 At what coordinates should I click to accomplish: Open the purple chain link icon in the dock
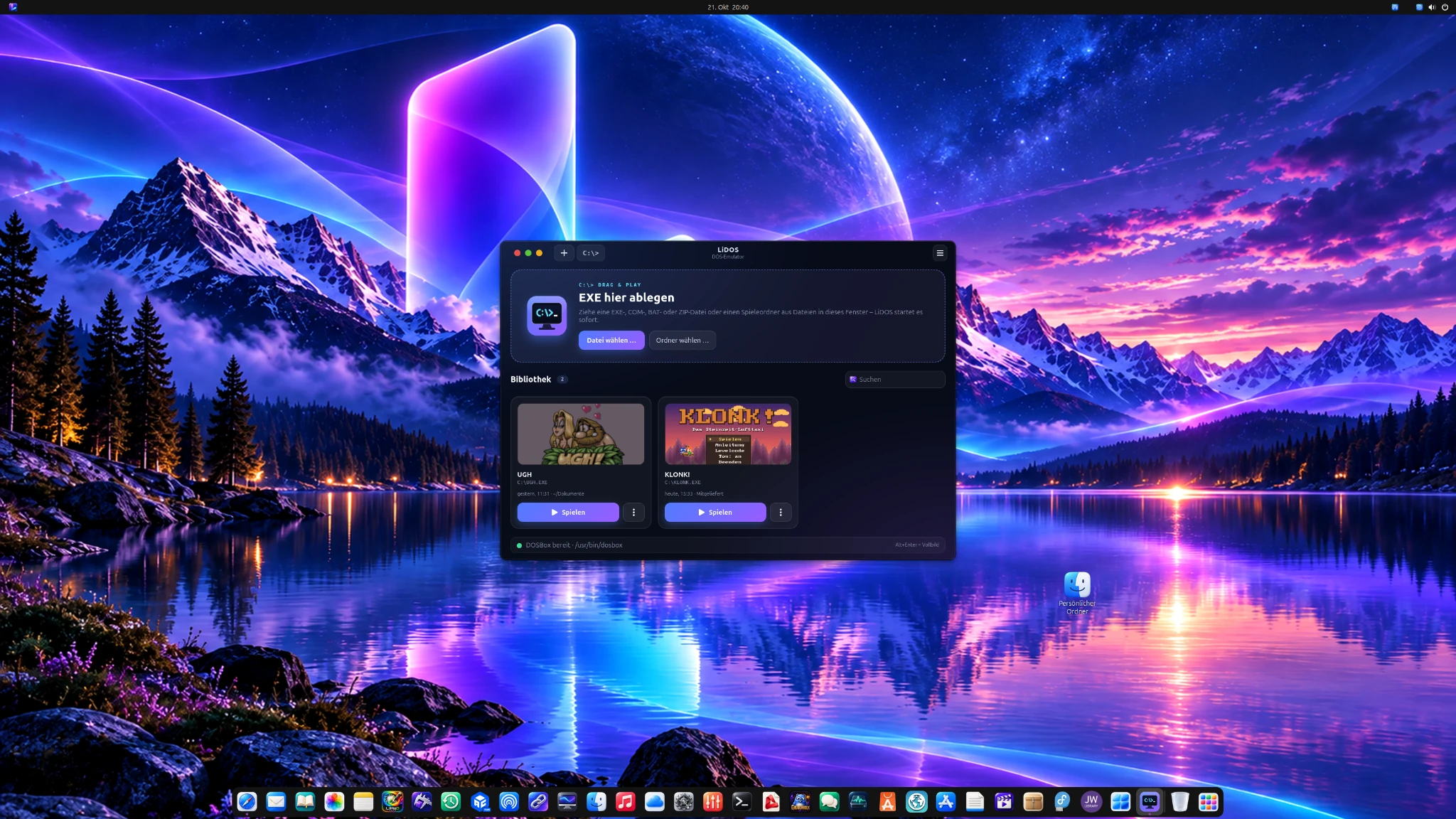[x=538, y=802]
